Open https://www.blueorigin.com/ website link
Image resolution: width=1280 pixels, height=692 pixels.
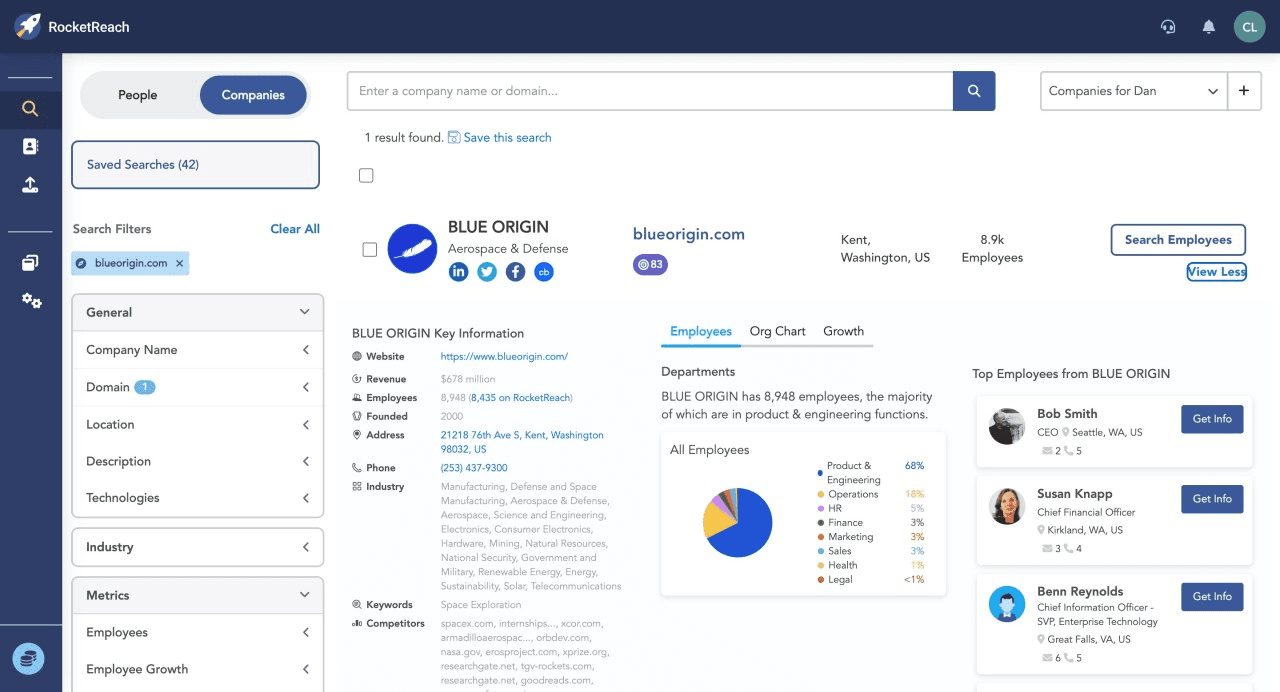[x=504, y=357]
